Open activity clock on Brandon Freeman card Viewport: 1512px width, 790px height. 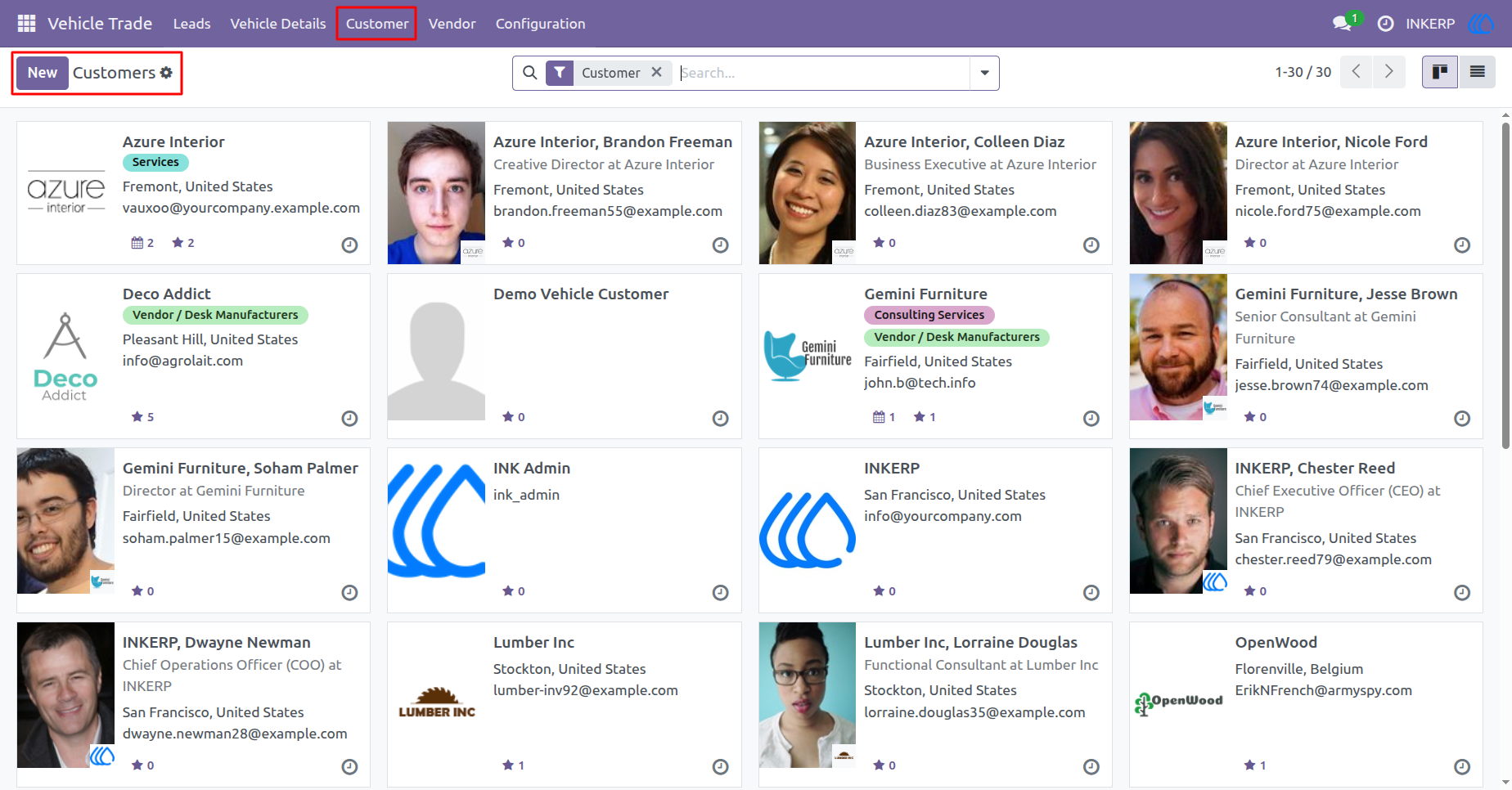click(x=720, y=245)
